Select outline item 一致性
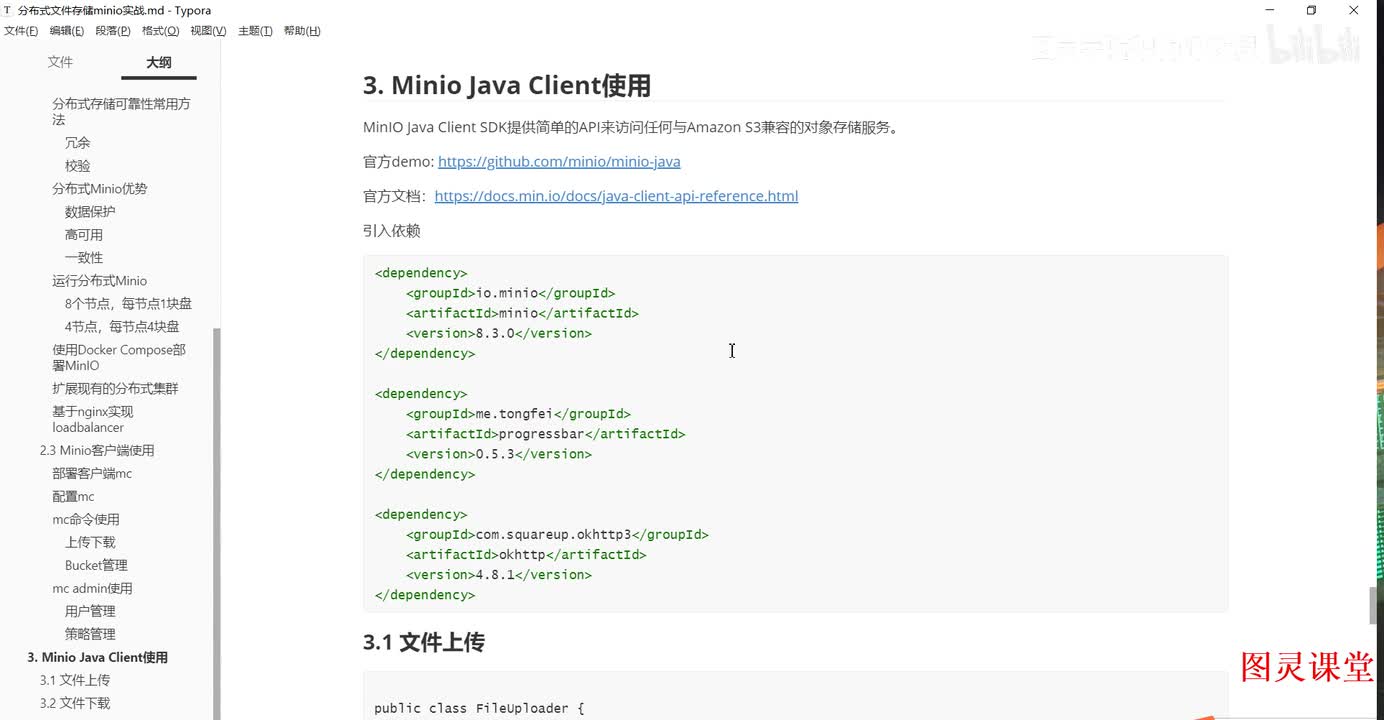Image resolution: width=1384 pixels, height=720 pixels. [x=84, y=258]
